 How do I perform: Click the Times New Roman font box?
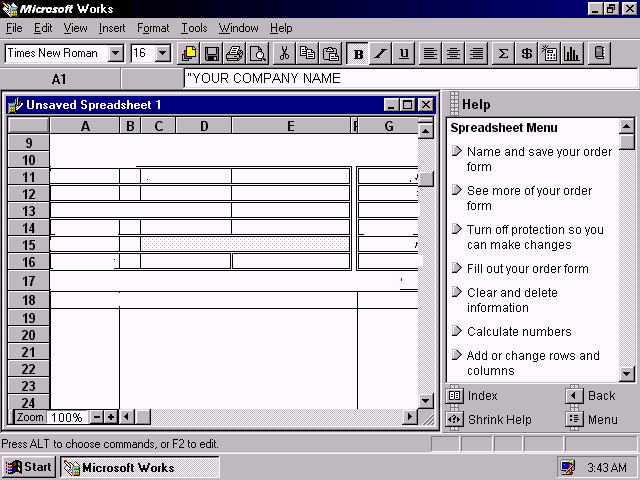click(57, 53)
